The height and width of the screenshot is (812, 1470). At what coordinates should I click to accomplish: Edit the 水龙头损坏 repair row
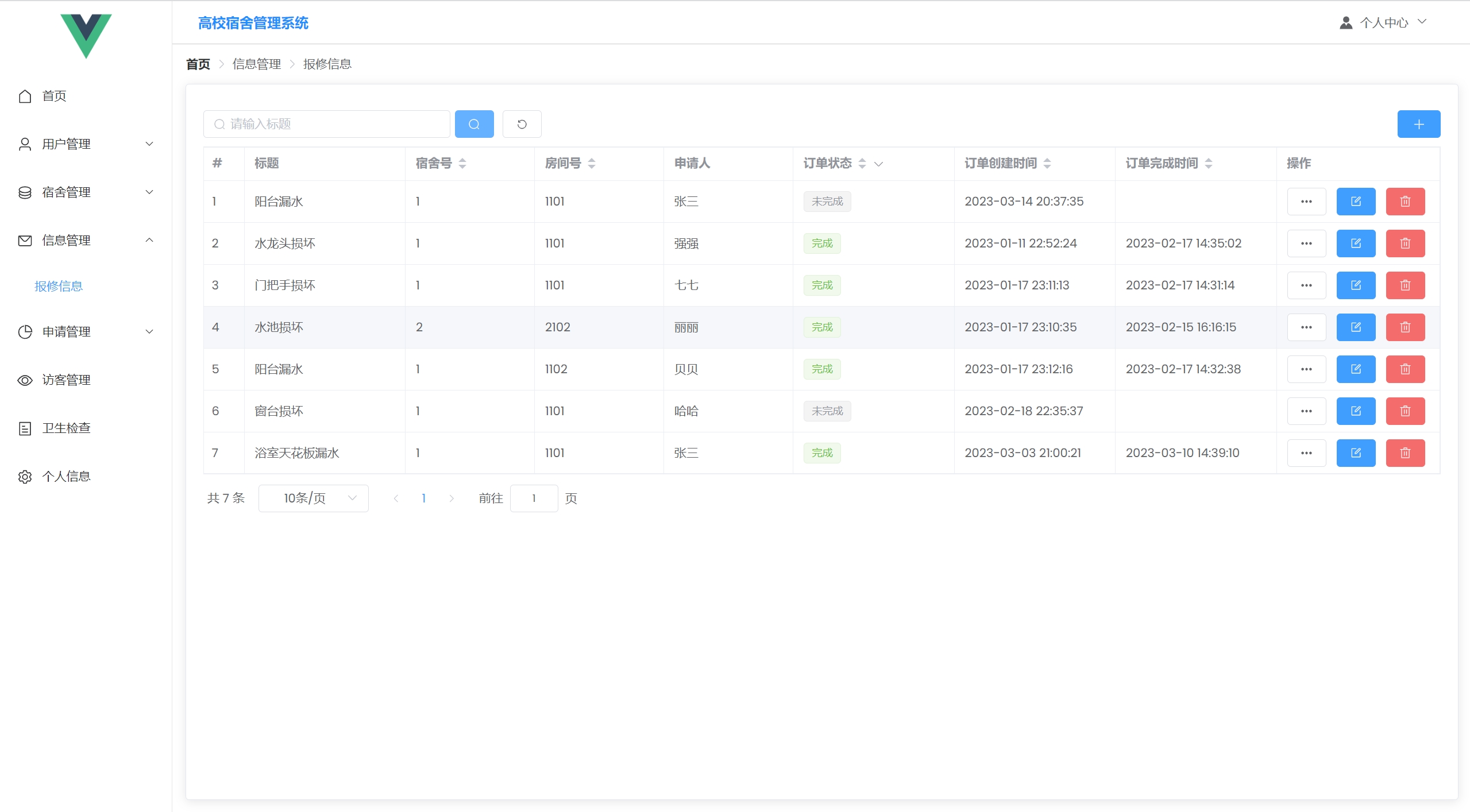pos(1356,243)
